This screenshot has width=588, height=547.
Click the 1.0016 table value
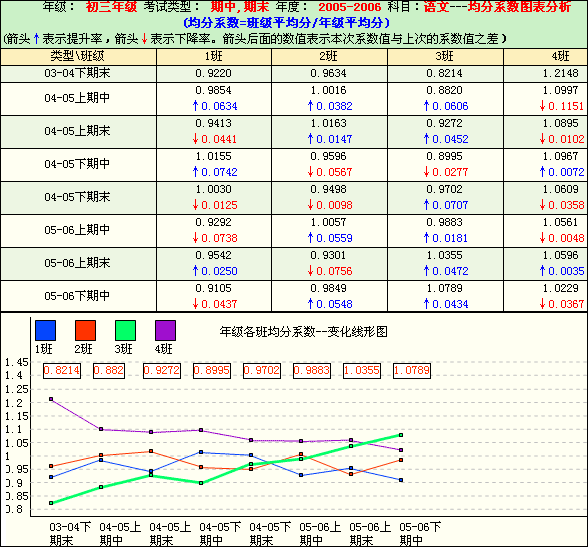coord(328,90)
